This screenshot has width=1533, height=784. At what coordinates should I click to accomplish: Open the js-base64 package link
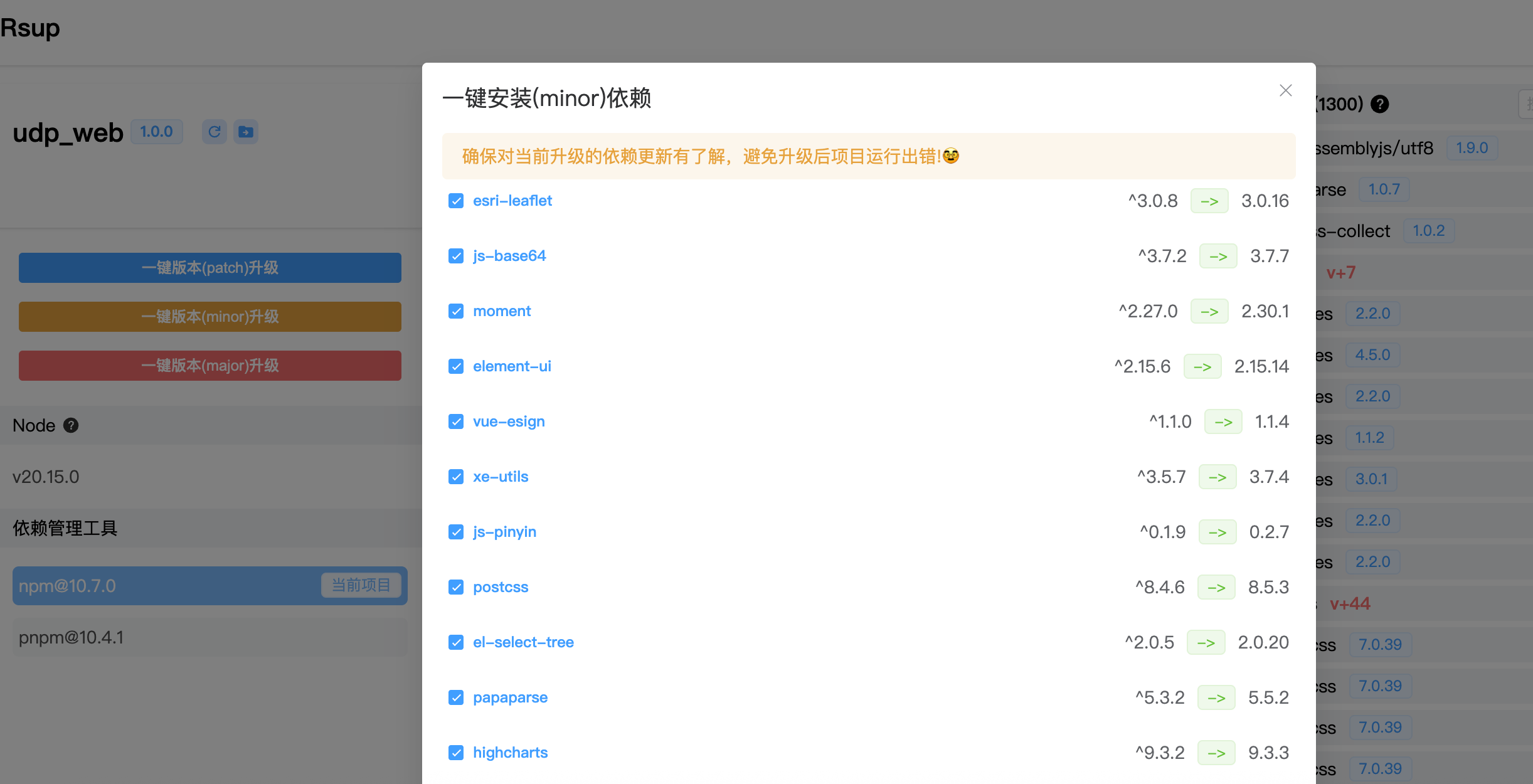(x=509, y=256)
